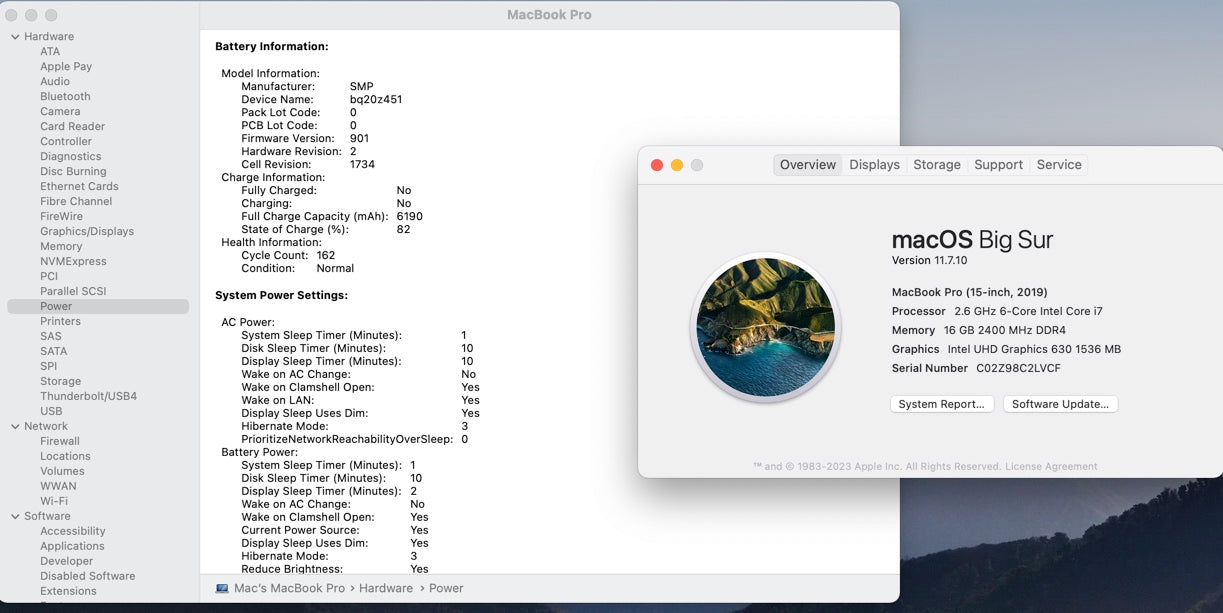Image resolution: width=1223 pixels, height=613 pixels.
Task: Click Hardware in the bottom path bar
Action: click(385, 588)
